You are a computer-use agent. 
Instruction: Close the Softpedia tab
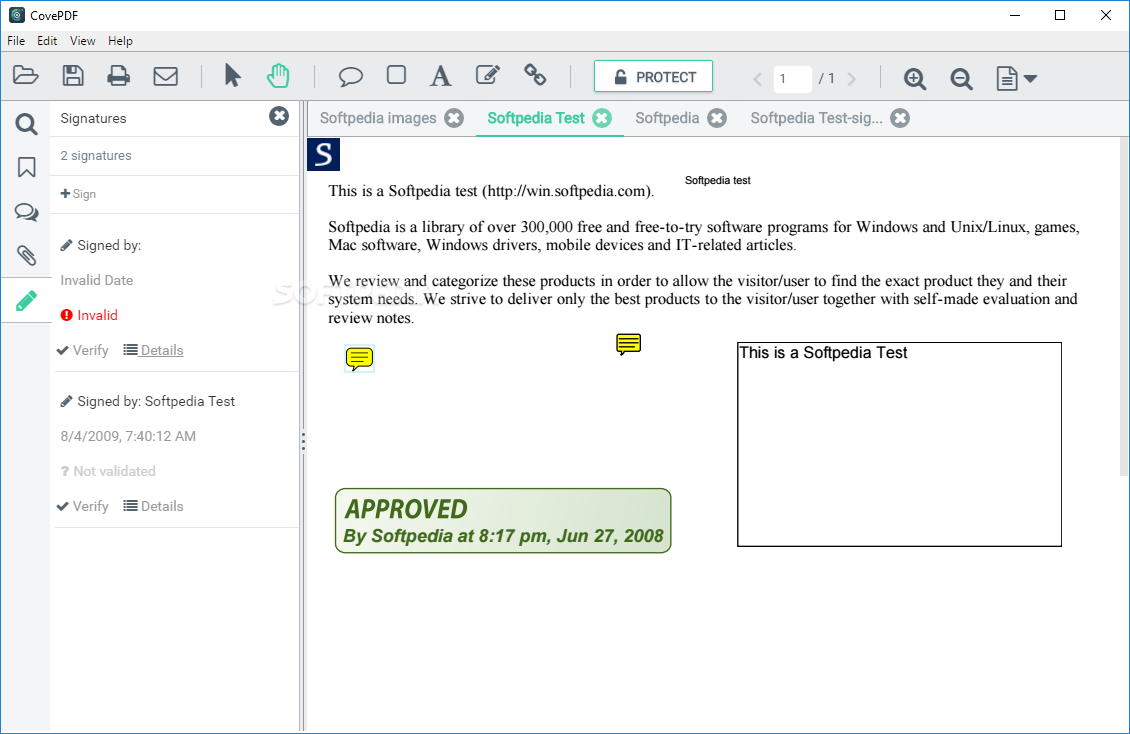[717, 118]
